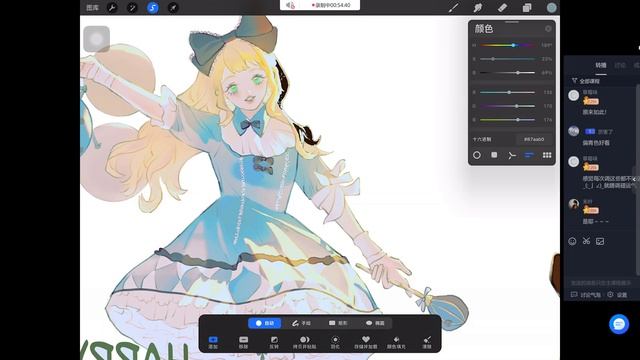The width and height of the screenshot is (640, 360).
Task: Open the 图库 gallery in Procreate
Action: [x=93, y=8]
